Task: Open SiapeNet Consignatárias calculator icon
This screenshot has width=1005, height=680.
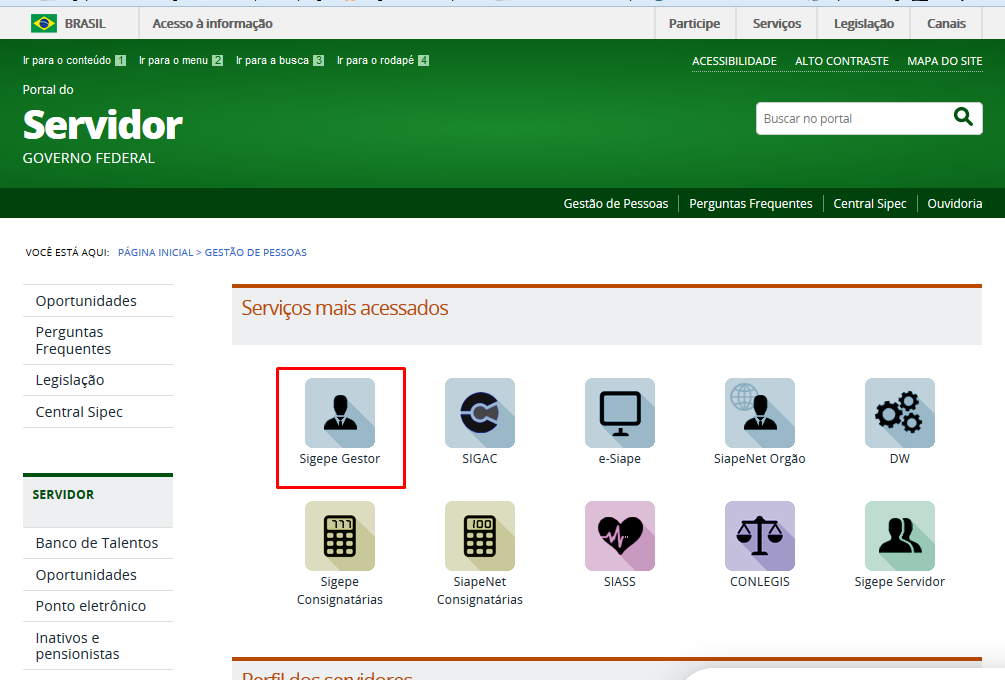Action: pos(480,536)
